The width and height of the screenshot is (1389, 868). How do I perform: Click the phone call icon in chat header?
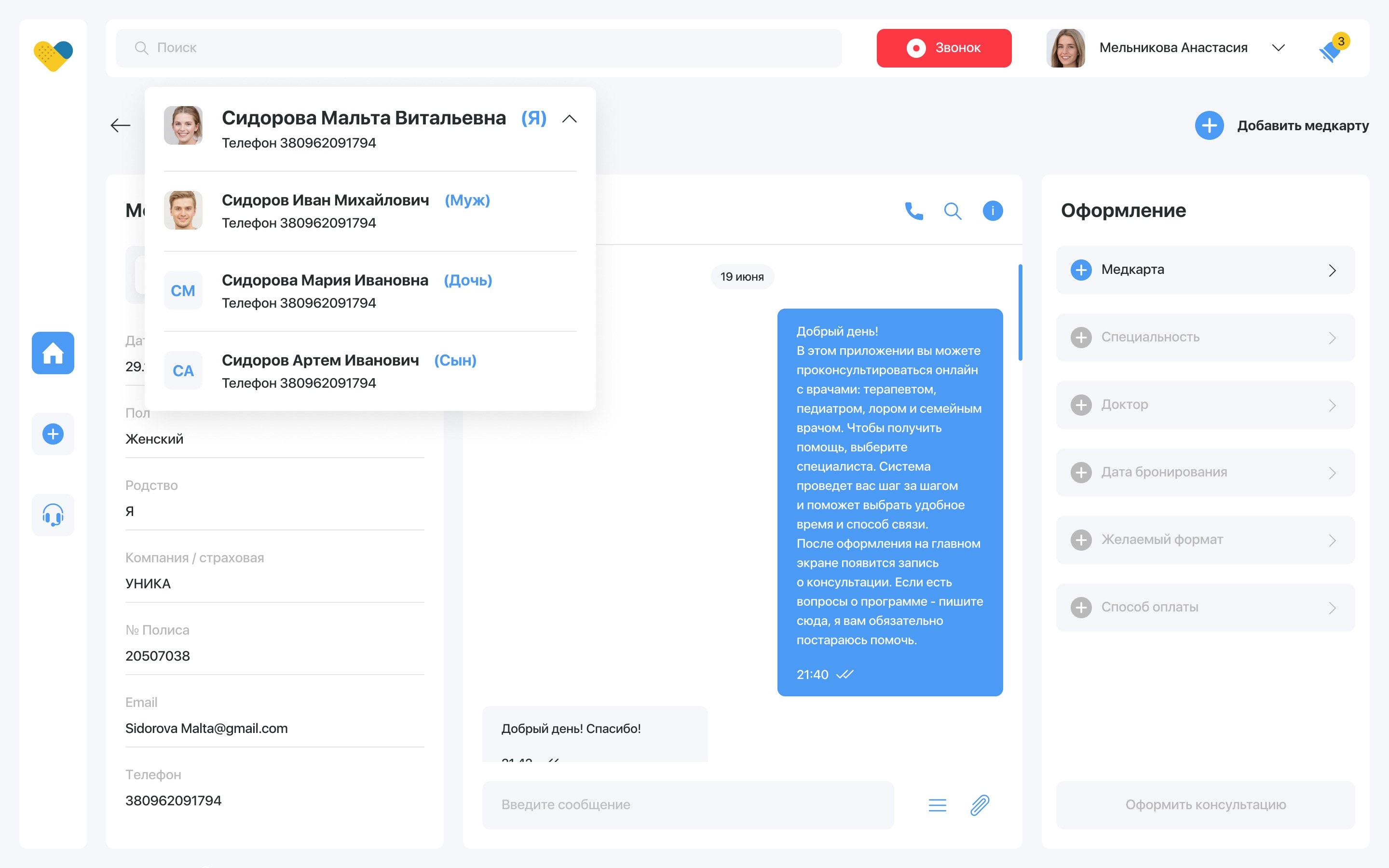pos(914,211)
